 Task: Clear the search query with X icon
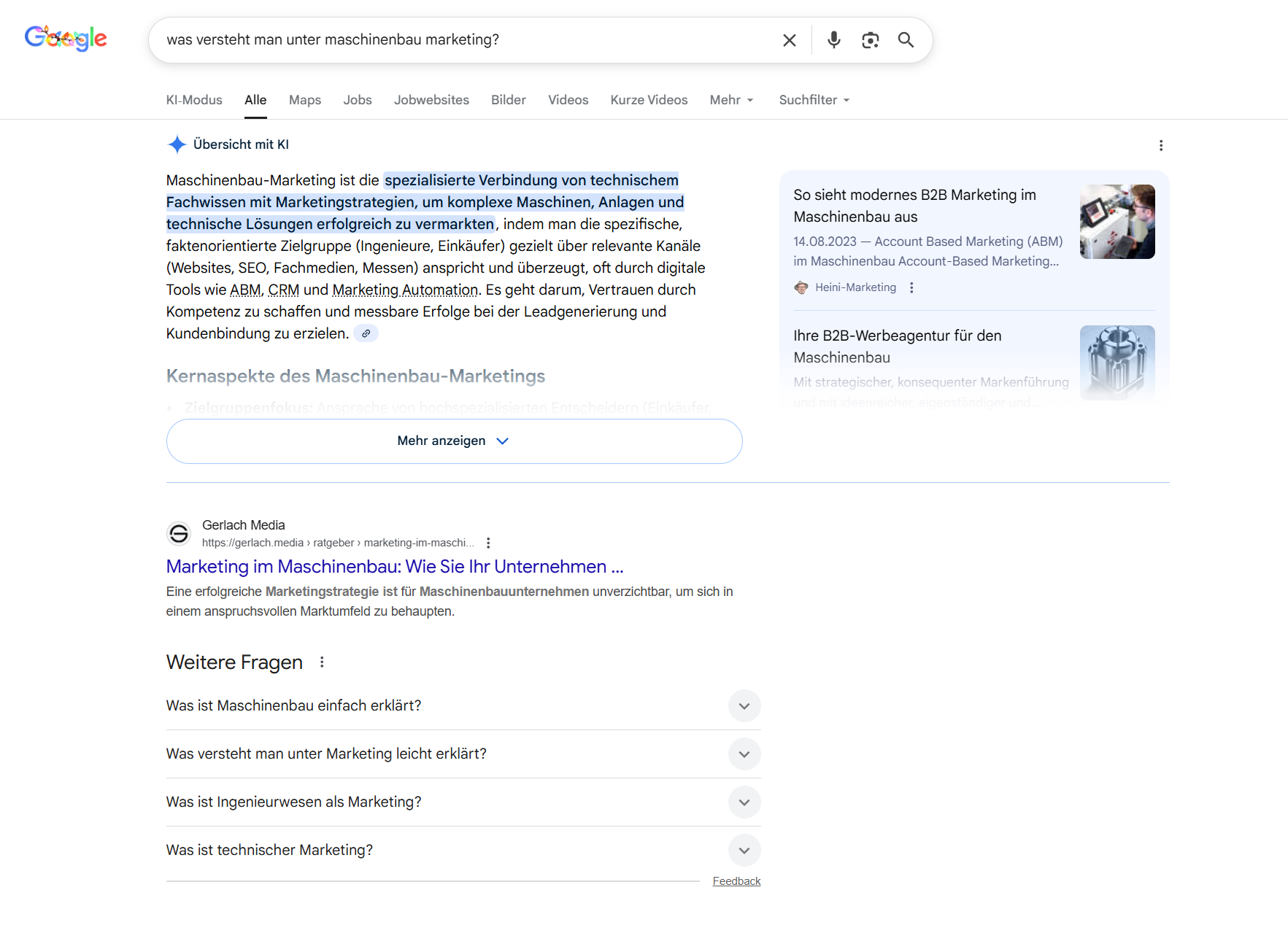[x=789, y=40]
